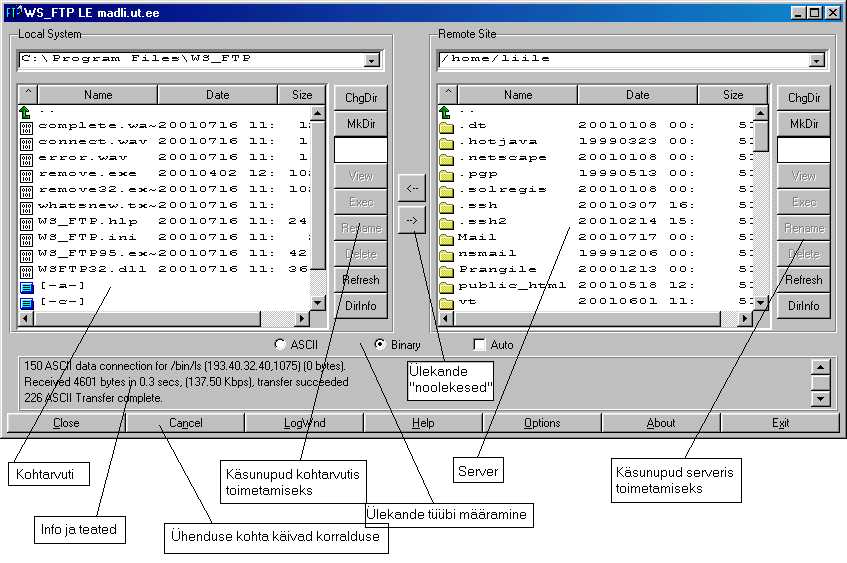Click the .ssh2 folder icon
The width and height of the screenshot is (847, 563).
pyautogui.click(x=446, y=223)
